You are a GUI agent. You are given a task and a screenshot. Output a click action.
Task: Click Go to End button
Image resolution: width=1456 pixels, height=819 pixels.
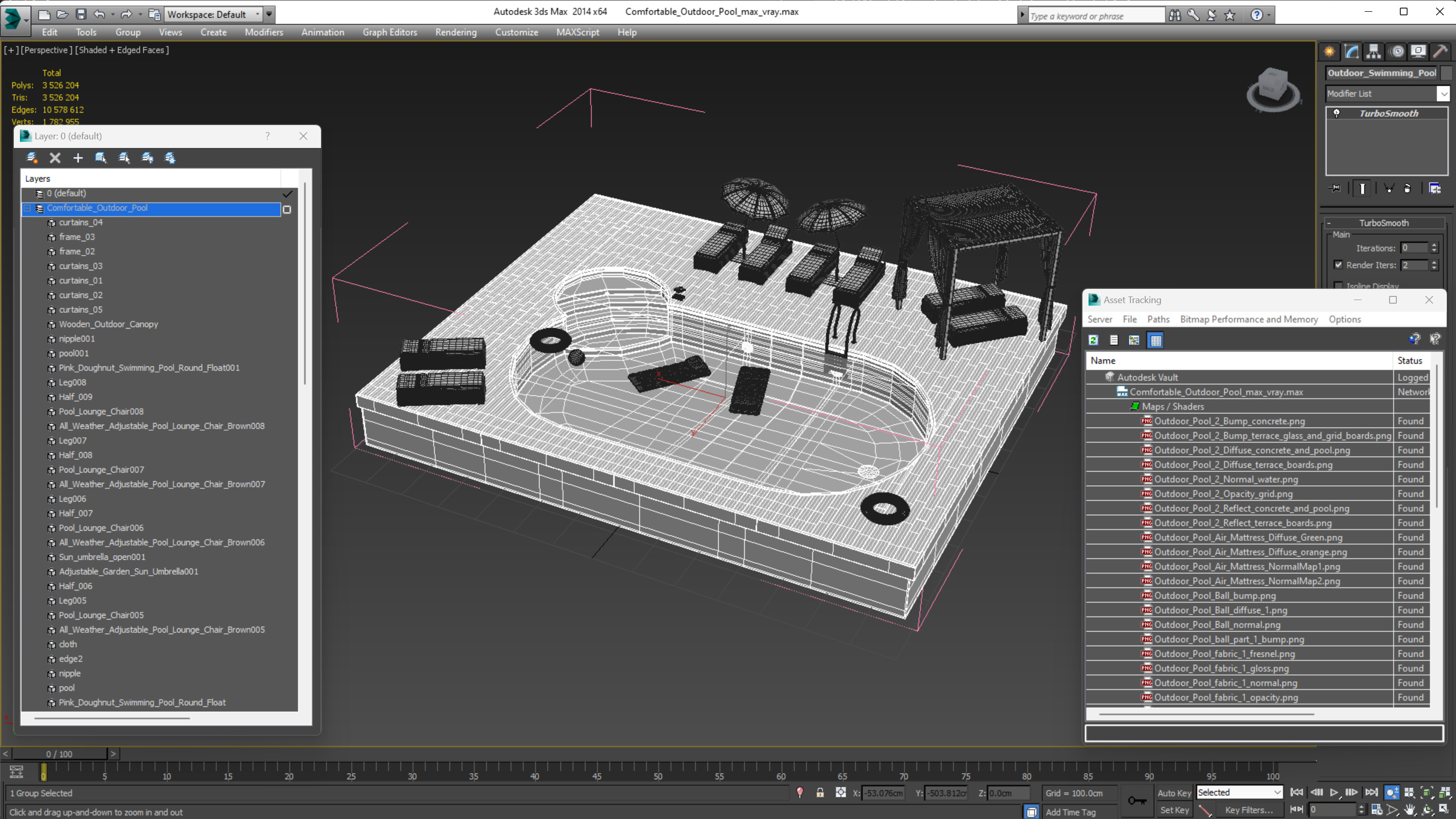(x=1371, y=793)
